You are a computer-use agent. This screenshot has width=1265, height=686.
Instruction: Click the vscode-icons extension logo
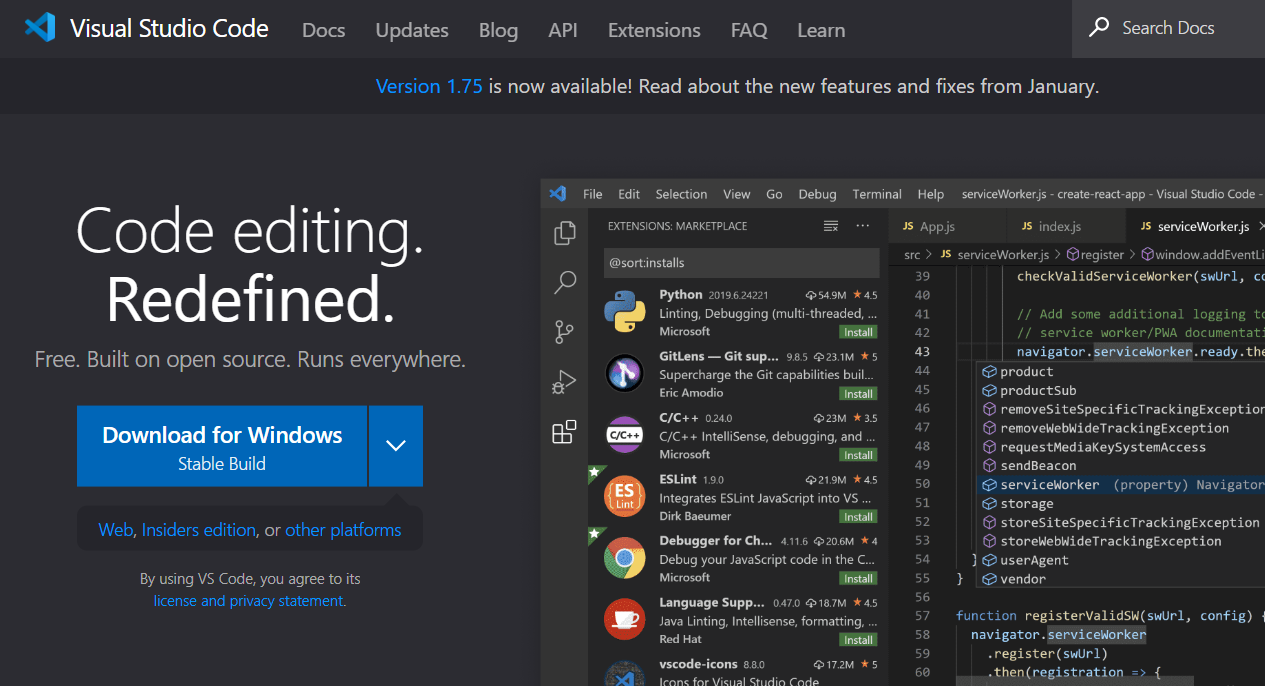624,675
